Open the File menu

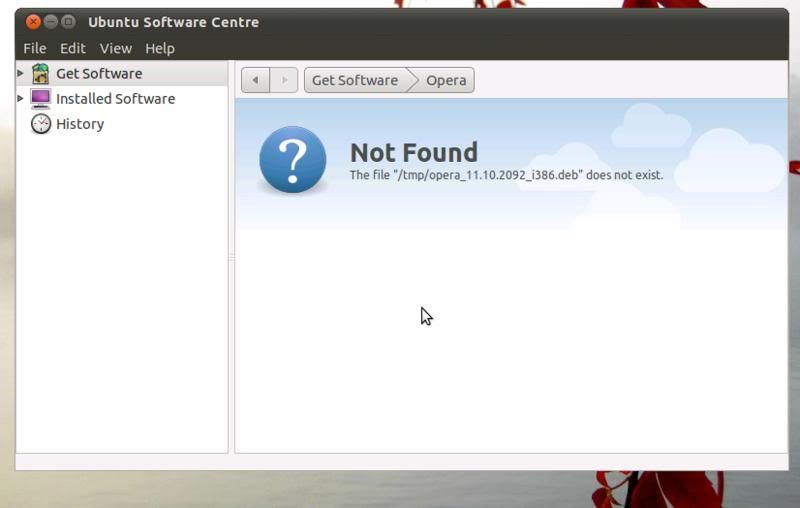[x=35, y=48]
